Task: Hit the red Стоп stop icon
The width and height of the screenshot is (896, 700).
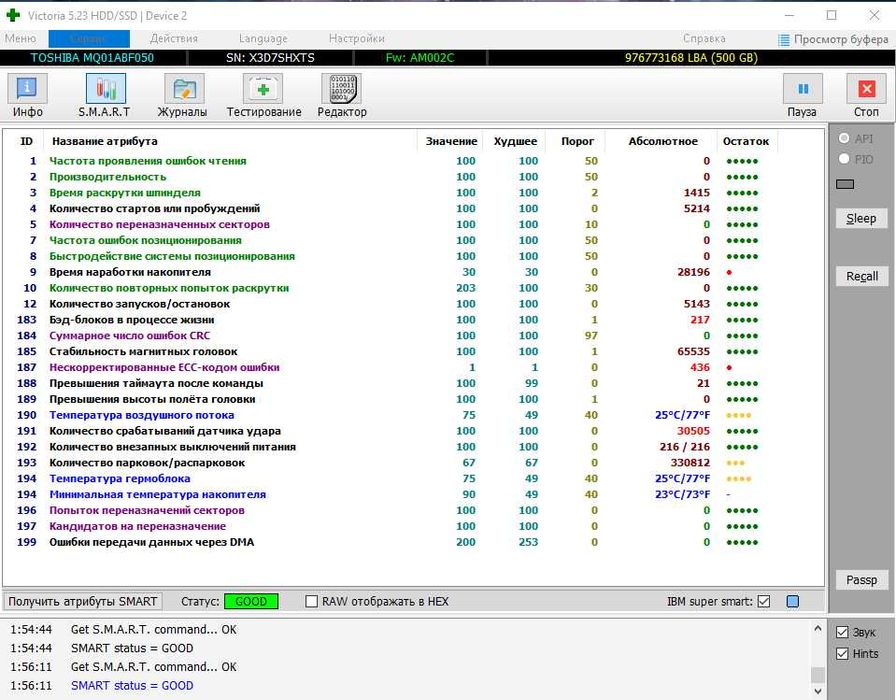Action: pyautogui.click(x=866, y=96)
